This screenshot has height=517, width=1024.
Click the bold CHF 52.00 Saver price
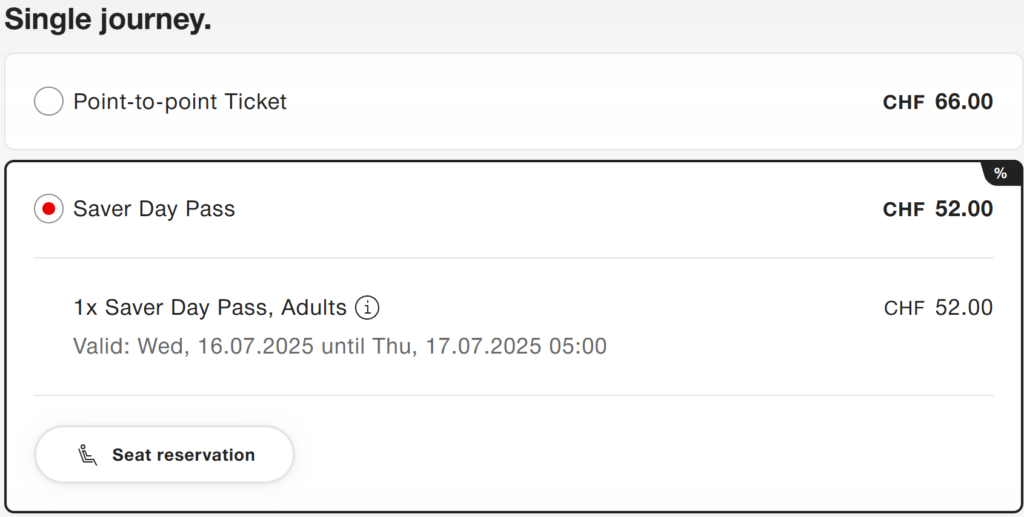(938, 209)
